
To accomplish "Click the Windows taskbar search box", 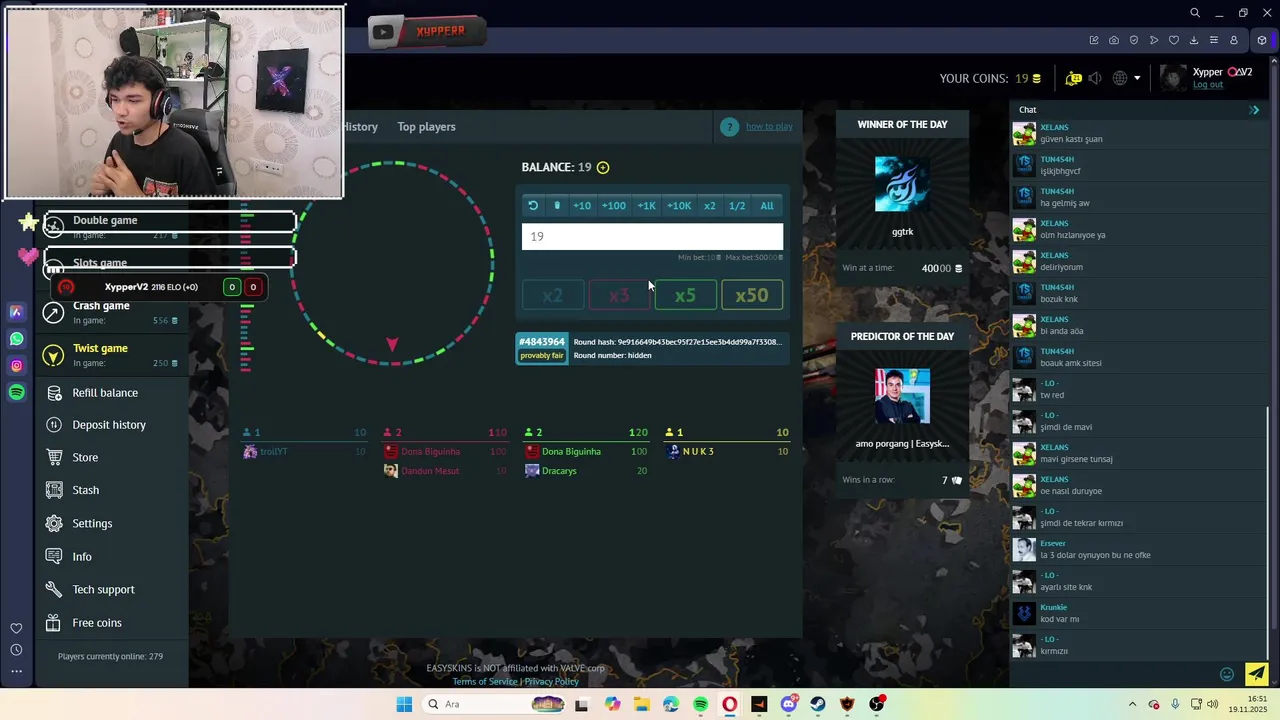I will (493, 704).
